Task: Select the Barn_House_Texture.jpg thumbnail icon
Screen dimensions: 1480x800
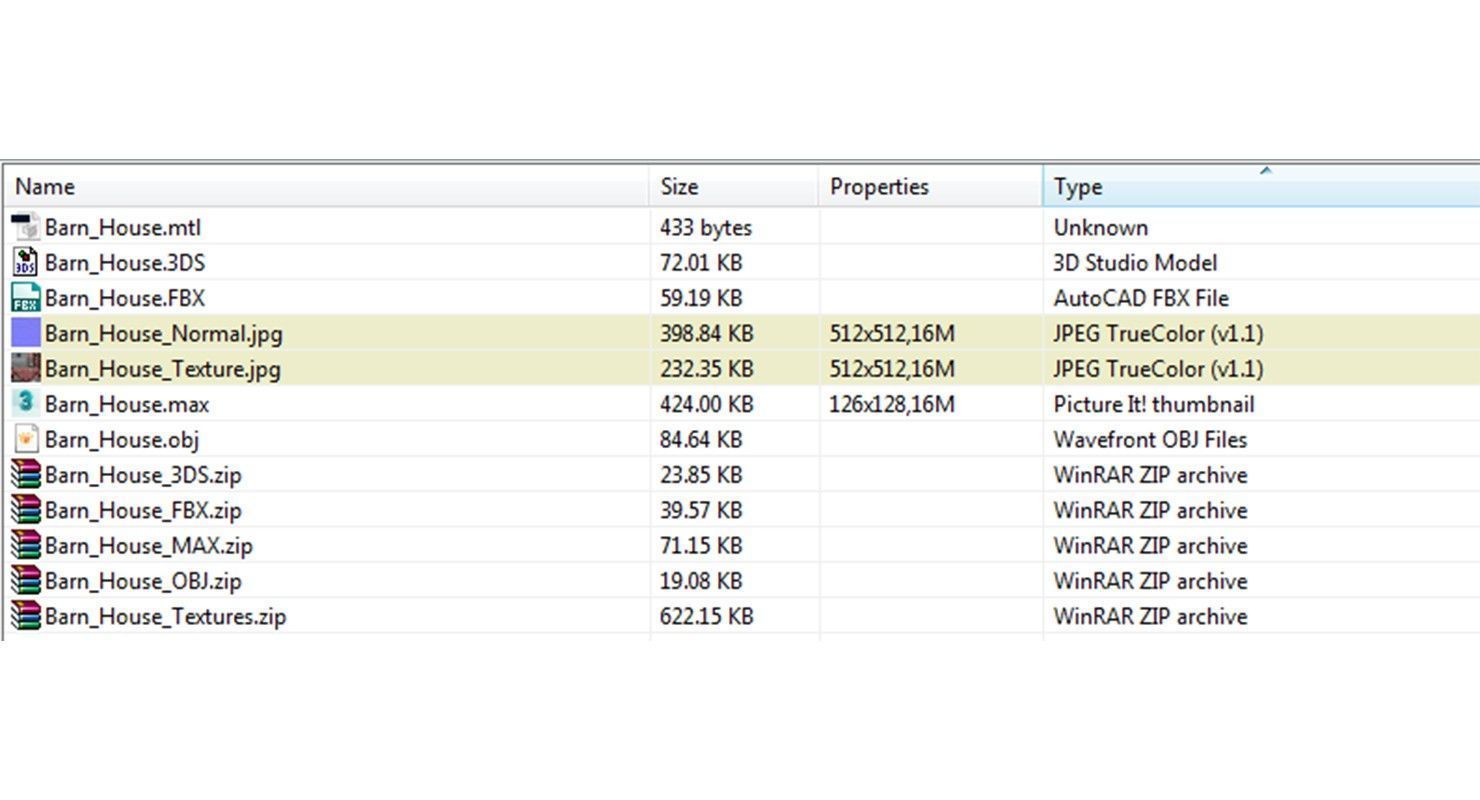Action: point(26,369)
